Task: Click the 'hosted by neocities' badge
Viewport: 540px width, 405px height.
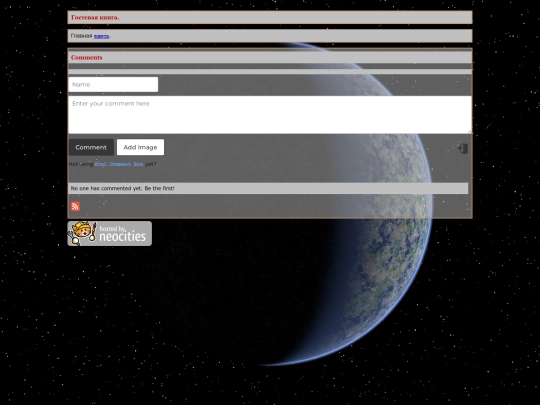Action: coord(110,233)
